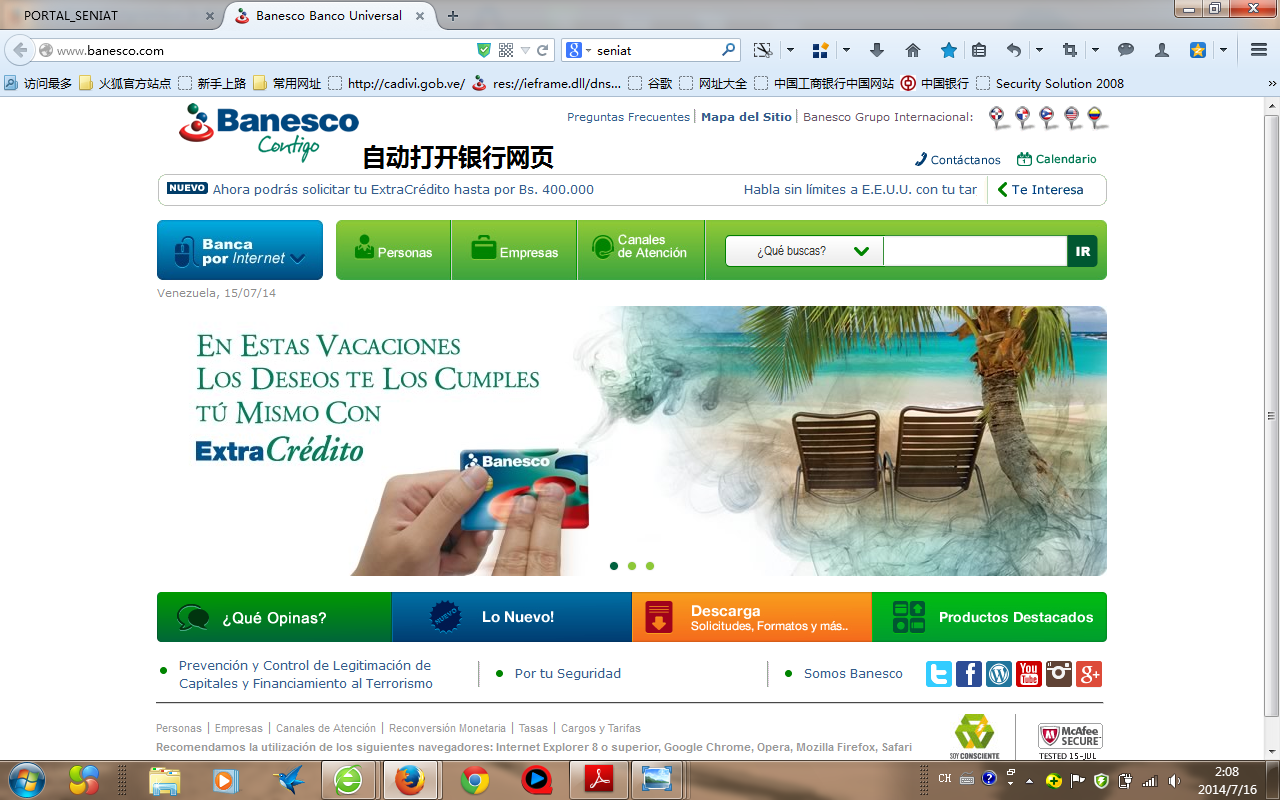Click the Firefox back arrow button

(x=20, y=50)
